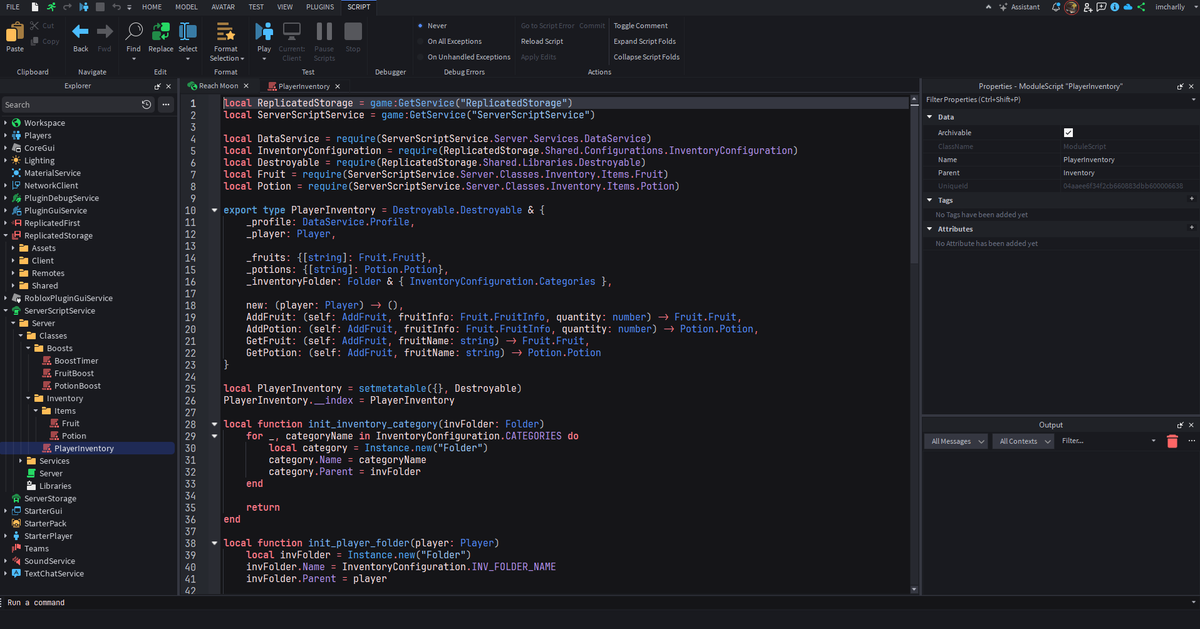Clear output with the red trash icon
This screenshot has width=1200, height=629.
[1172, 441]
